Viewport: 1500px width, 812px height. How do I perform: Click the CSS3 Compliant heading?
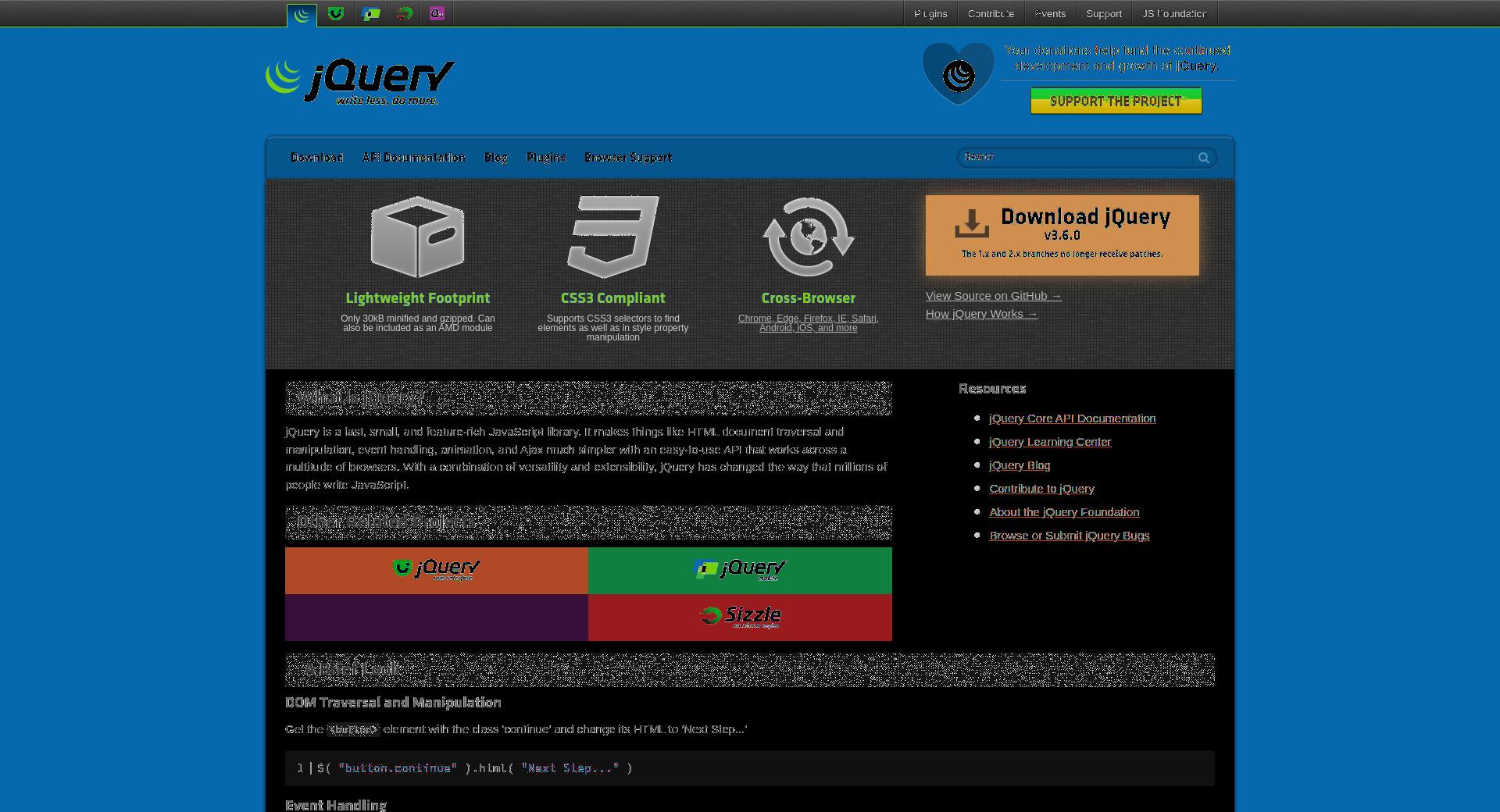click(613, 298)
